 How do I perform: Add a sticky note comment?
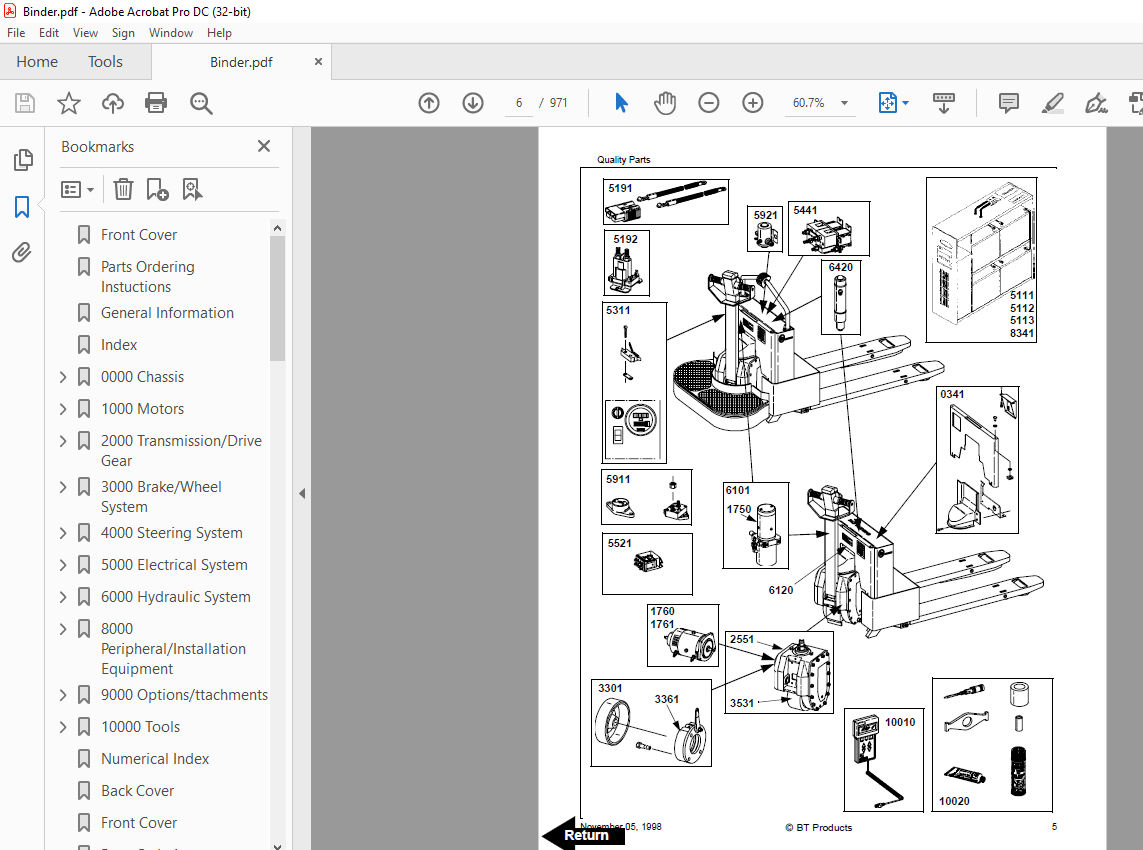tap(1009, 103)
